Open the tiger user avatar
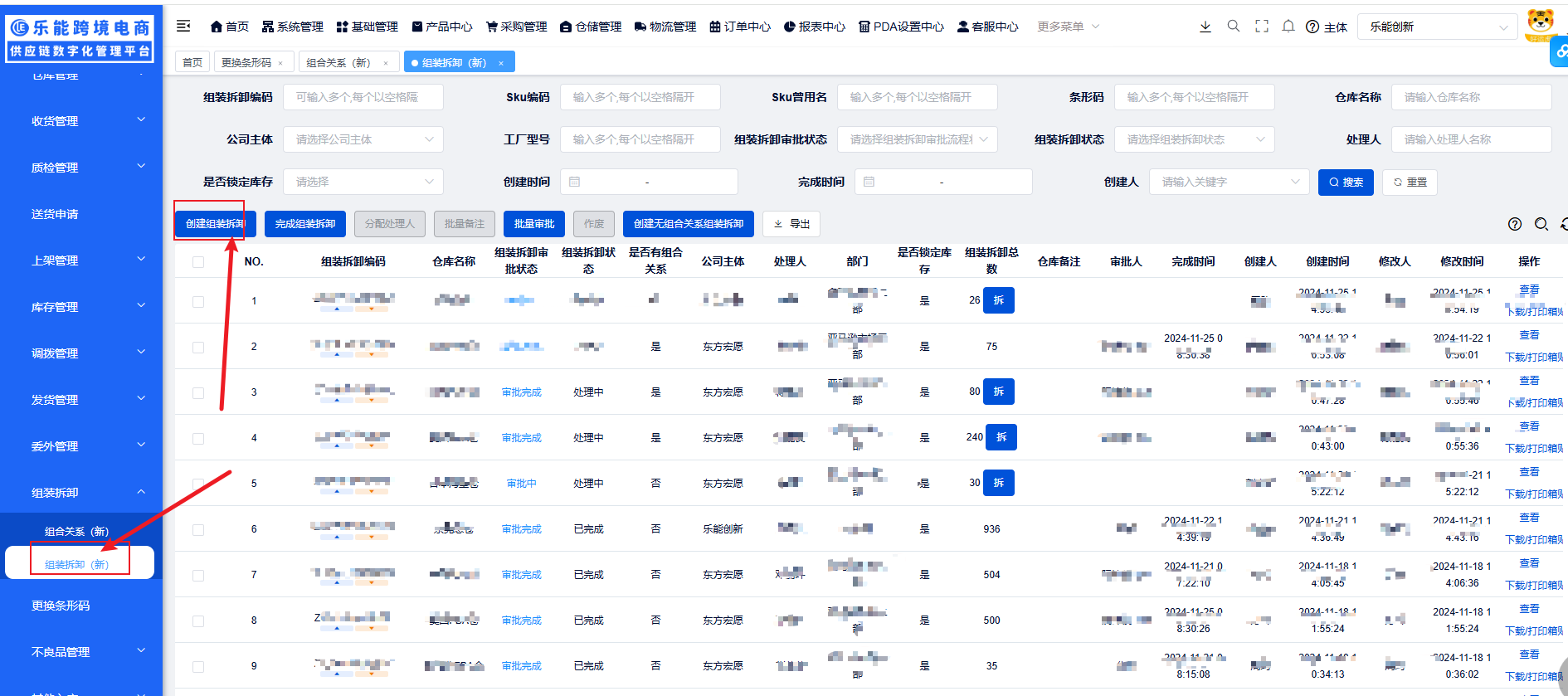Viewport: 1568px width, 696px height. 1541,24
